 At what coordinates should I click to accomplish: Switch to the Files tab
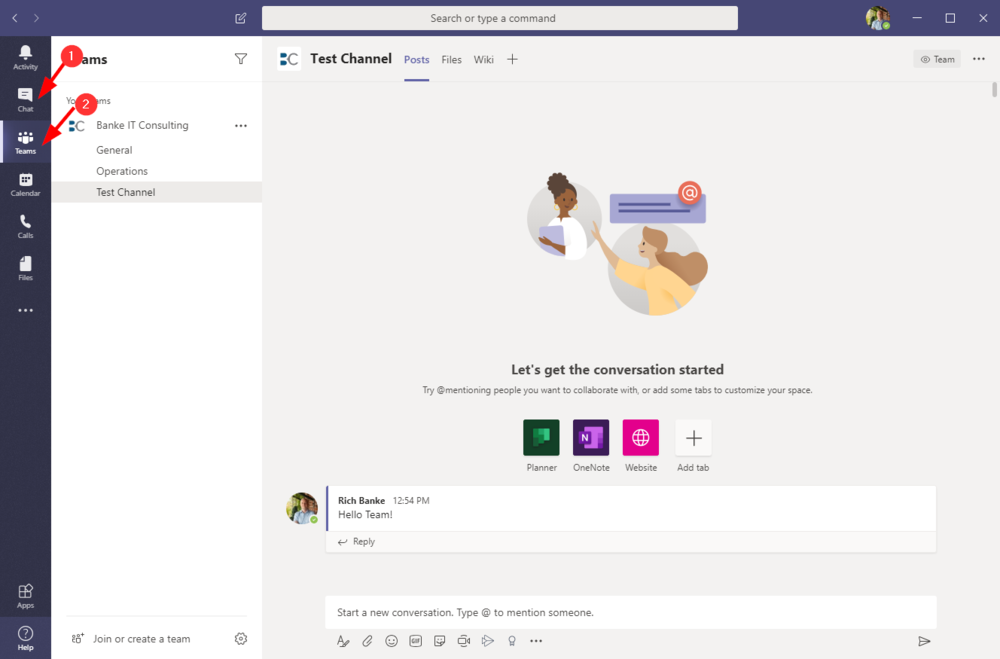click(x=452, y=59)
